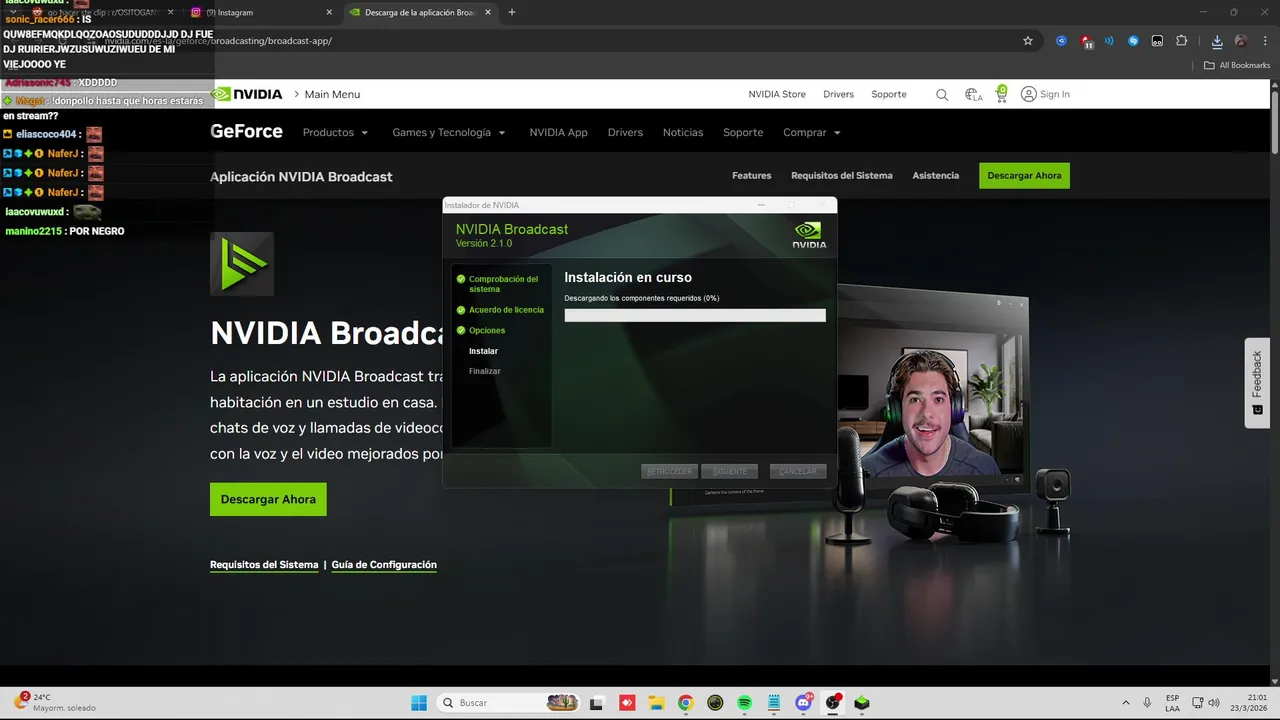The width and height of the screenshot is (1280, 720).
Task: Click the installer download progress bar
Action: point(695,315)
